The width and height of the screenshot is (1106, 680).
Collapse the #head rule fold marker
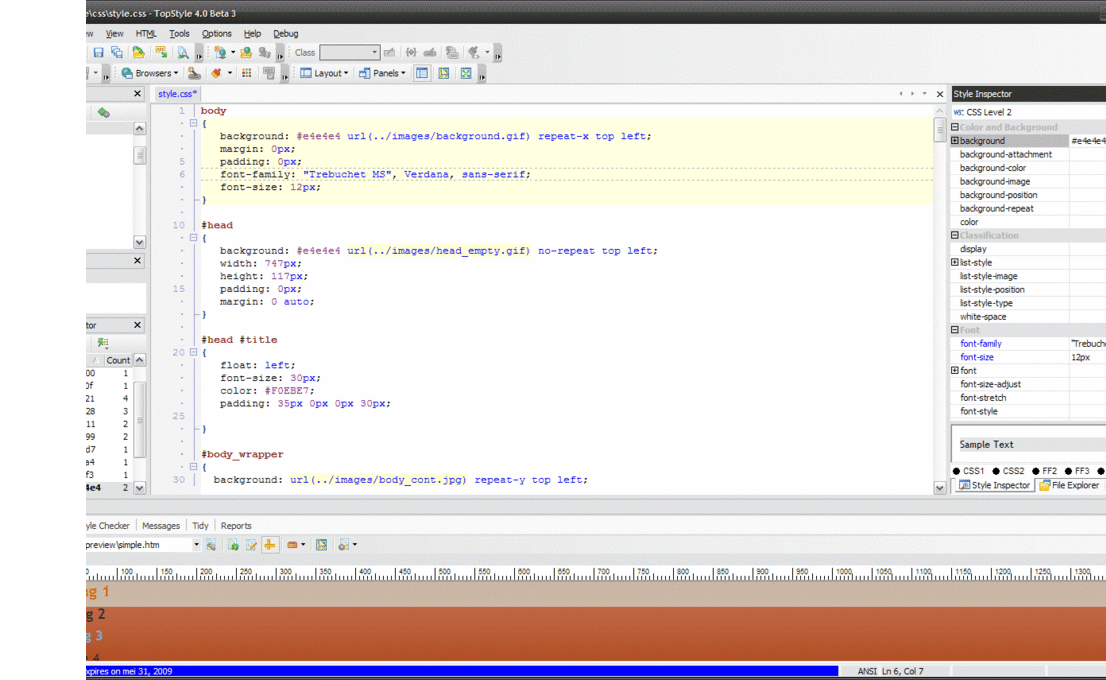(193, 238)
